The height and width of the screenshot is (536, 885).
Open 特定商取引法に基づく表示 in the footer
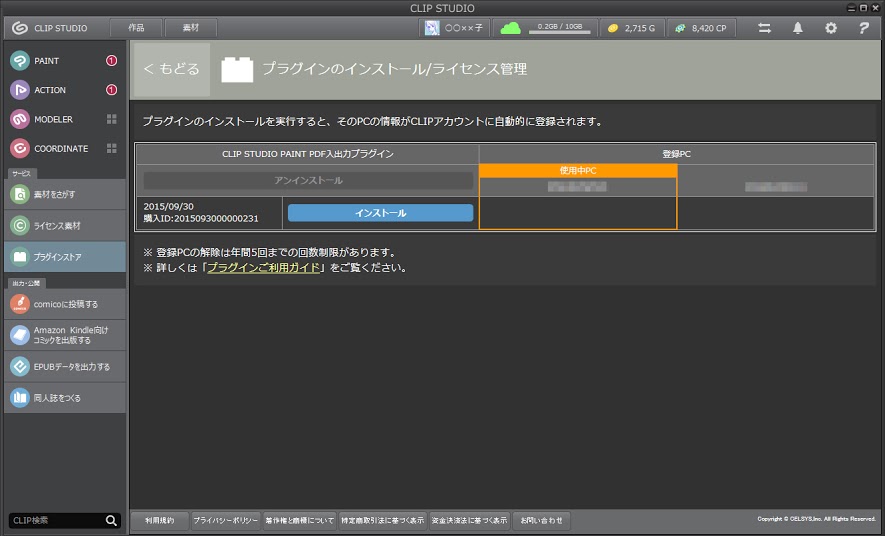[382, 520]
